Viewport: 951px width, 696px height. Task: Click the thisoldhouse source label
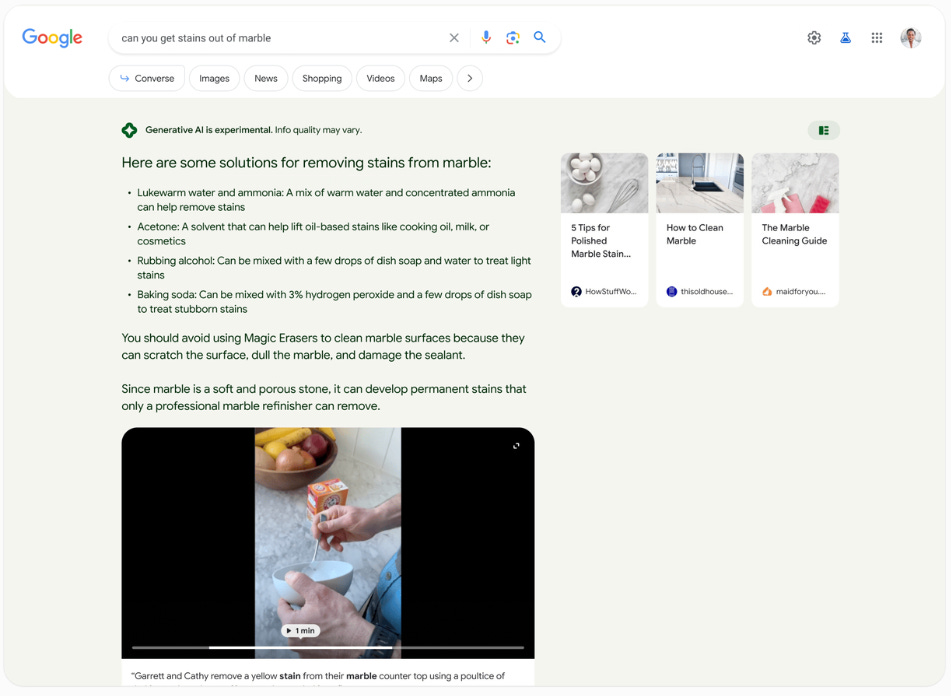[699, 292]
